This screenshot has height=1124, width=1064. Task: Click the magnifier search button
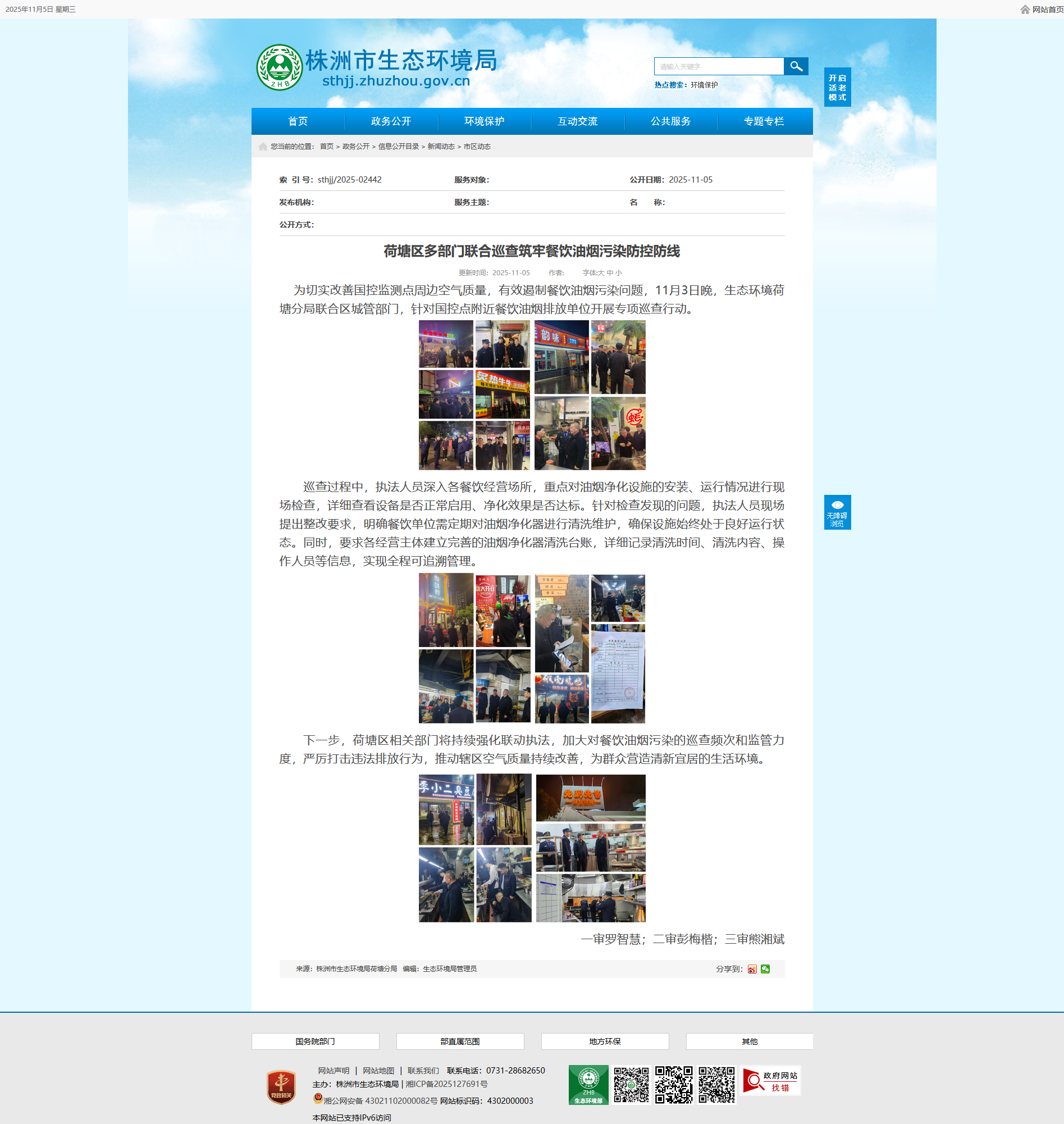pos(796,66)
